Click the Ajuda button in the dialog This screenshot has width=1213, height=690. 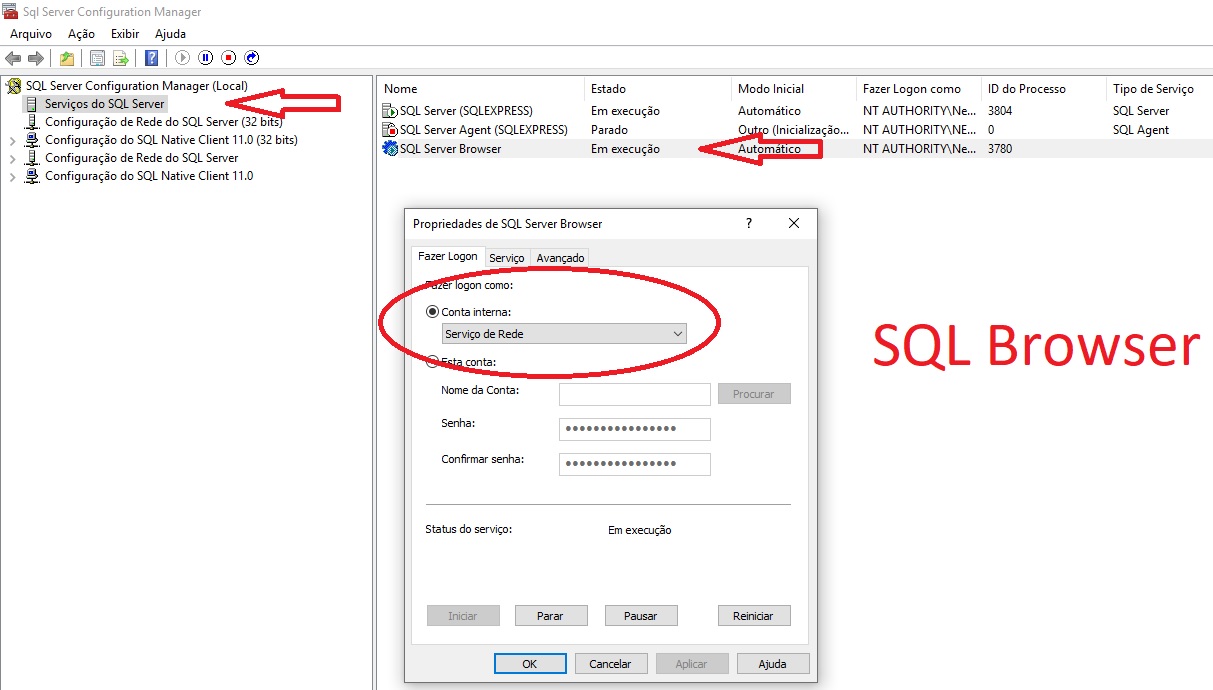pyautogui.click(x=773, y=663)
